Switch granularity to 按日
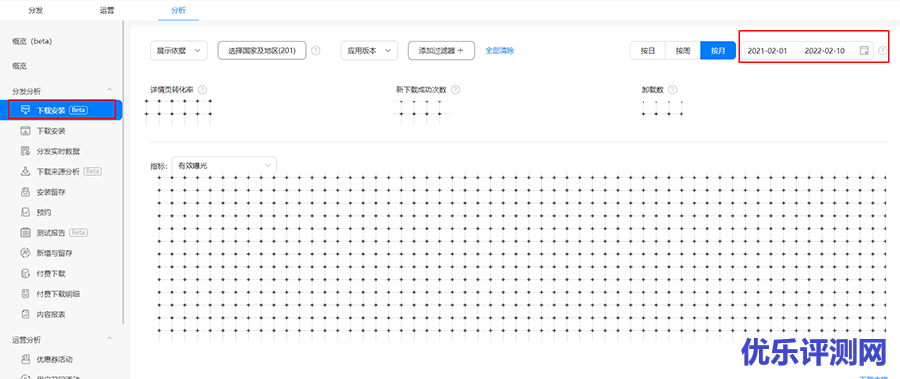Viewport: 900px width, 379px height. click(648, 51)
